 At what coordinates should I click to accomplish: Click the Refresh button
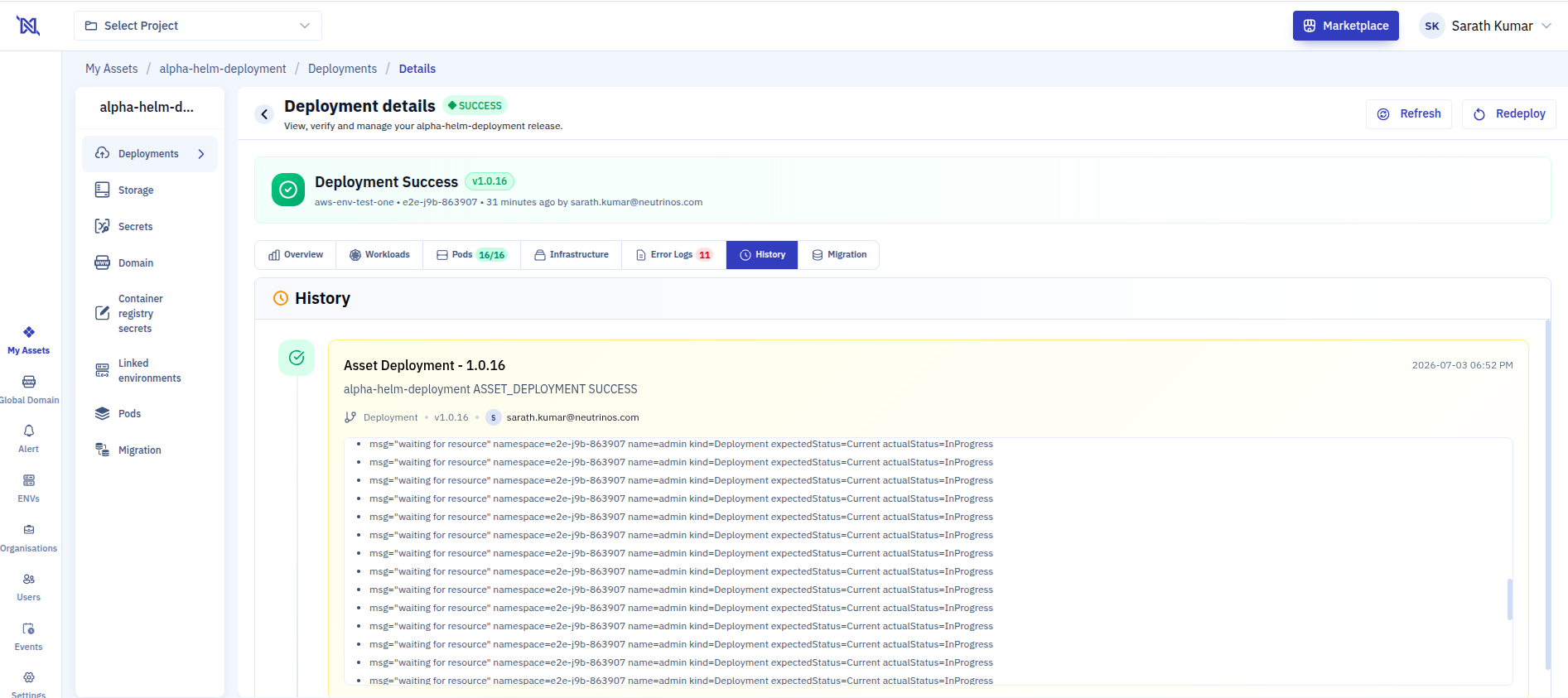pos(1409,113)
